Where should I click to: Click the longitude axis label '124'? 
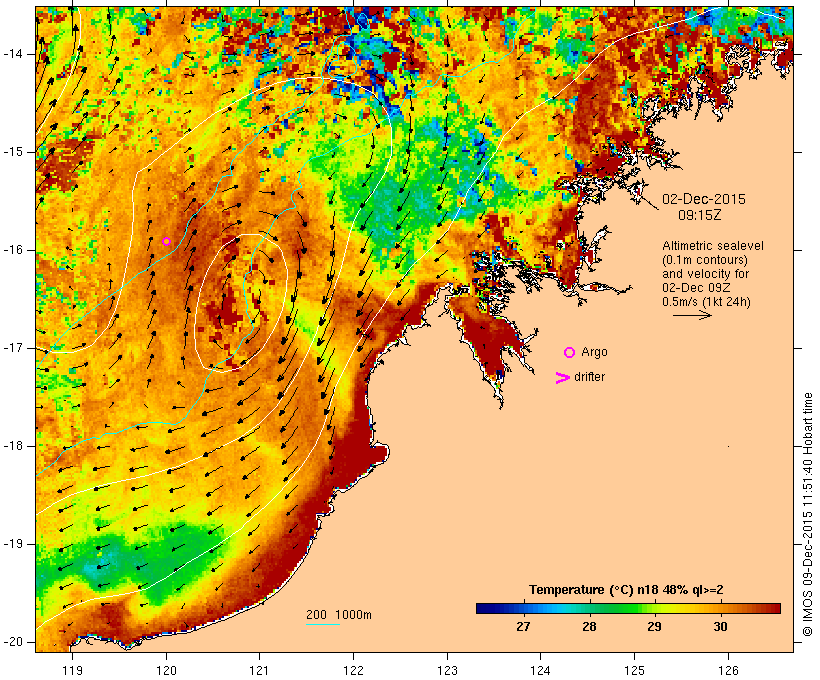[x=540, y=670]
